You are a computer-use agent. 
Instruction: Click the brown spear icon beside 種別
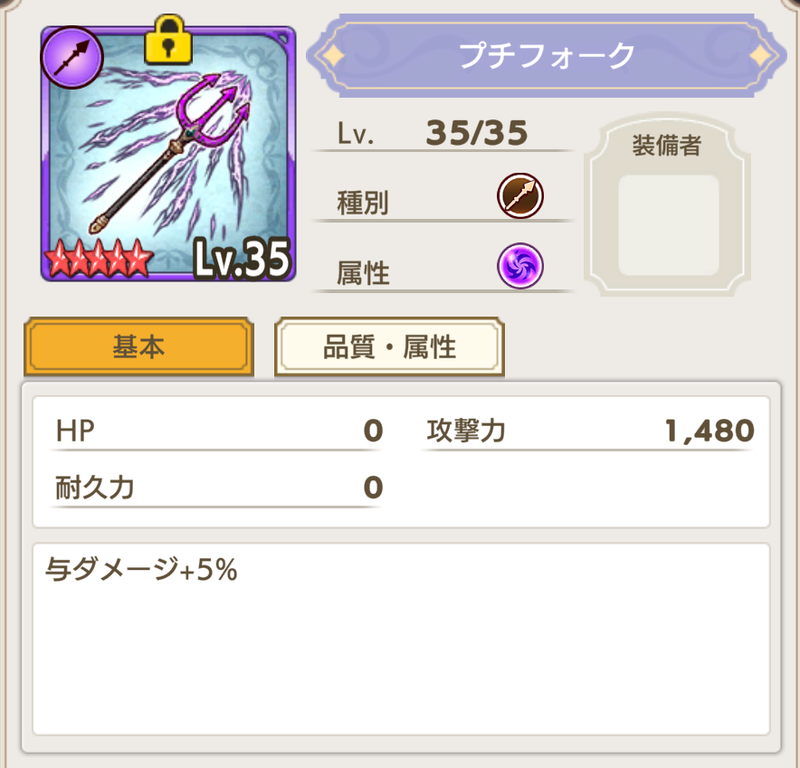[x=520, y=196]
